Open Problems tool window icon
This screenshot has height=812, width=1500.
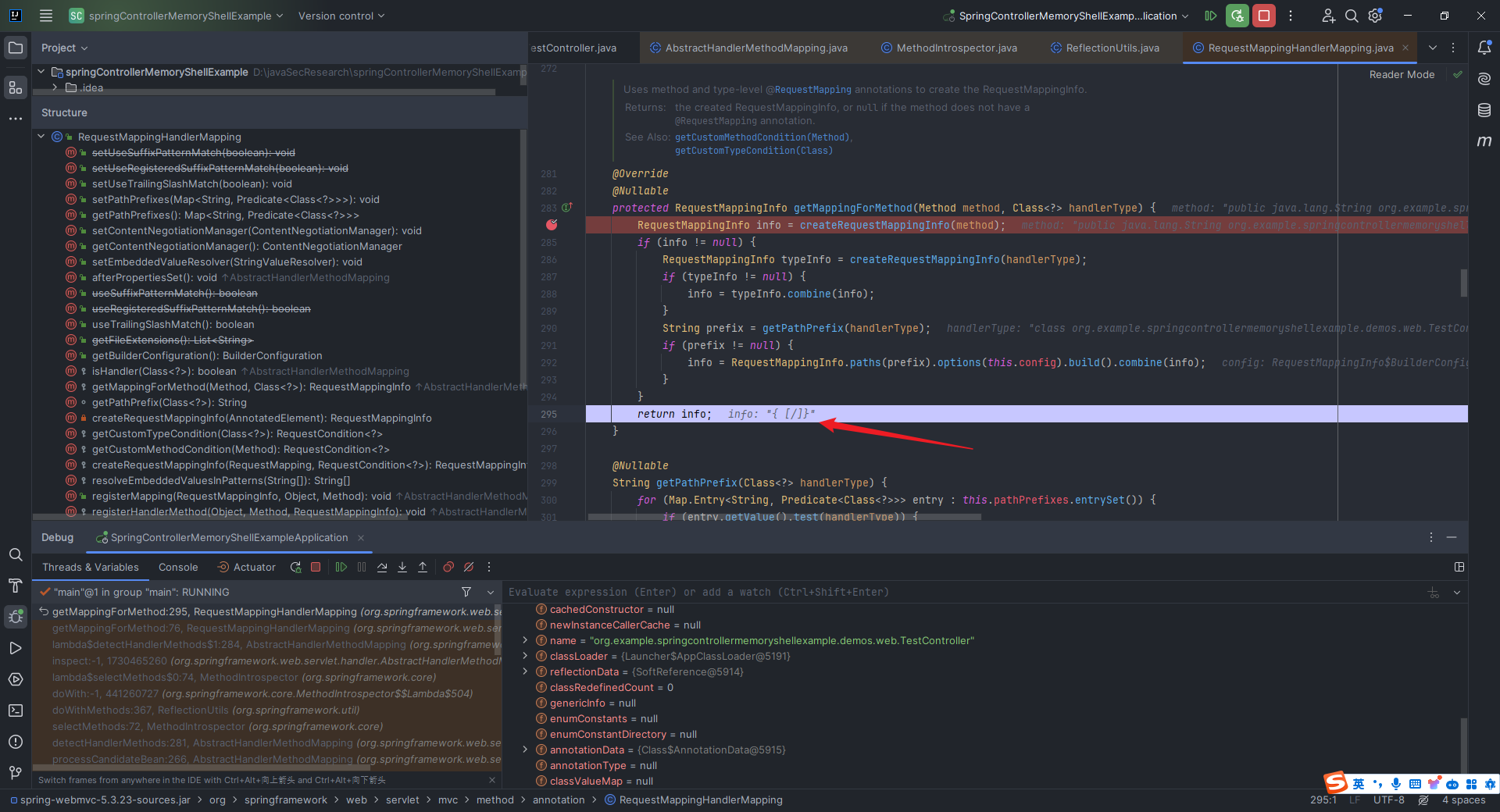16,742
